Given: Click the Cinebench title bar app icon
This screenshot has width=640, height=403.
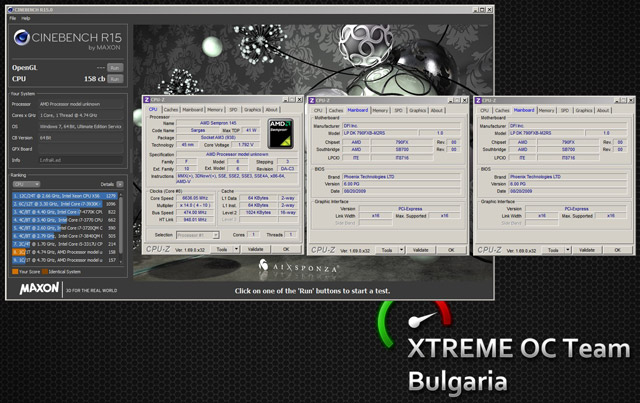Looking at the screenshot, I should pos(10,9).
